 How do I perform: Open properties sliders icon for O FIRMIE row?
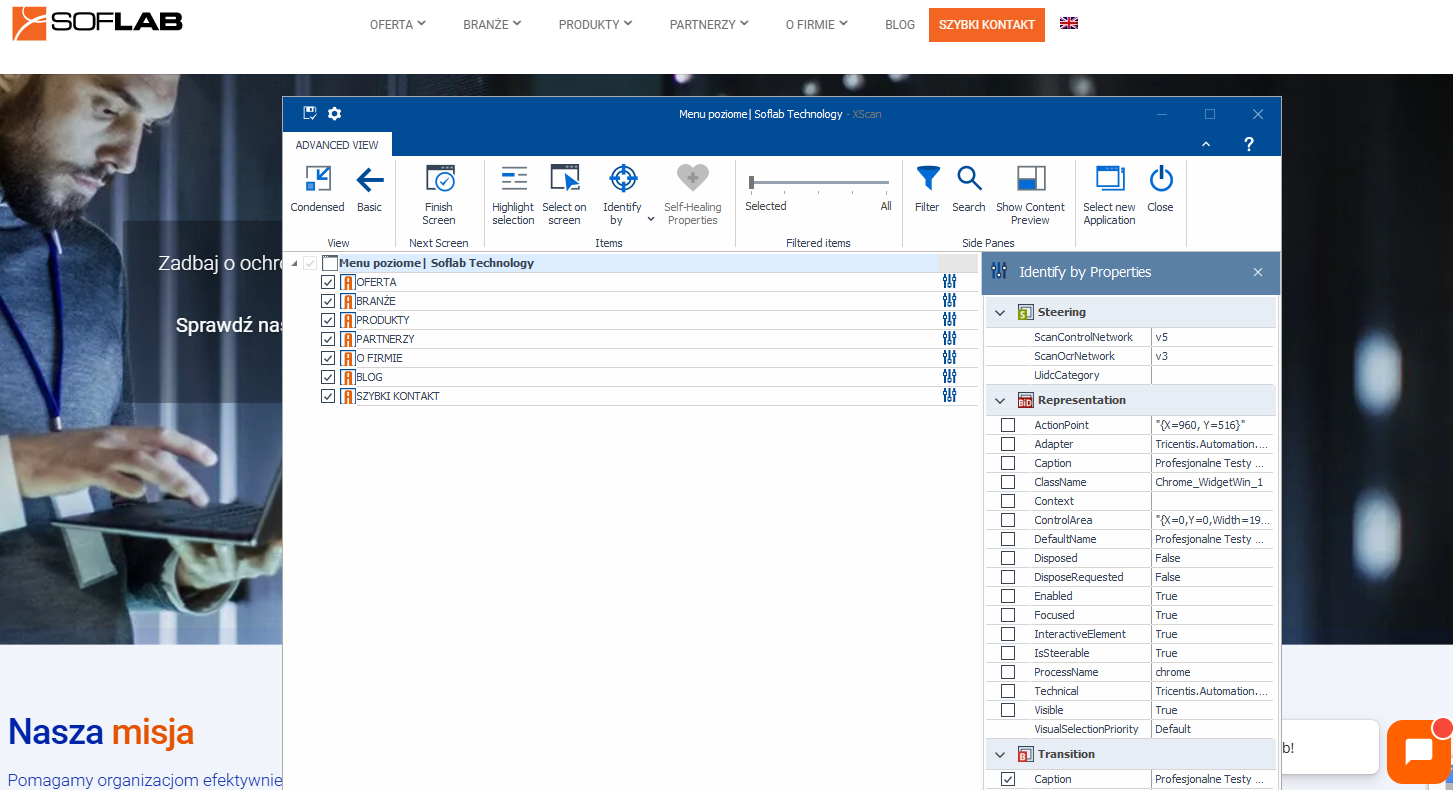(950, 358)
